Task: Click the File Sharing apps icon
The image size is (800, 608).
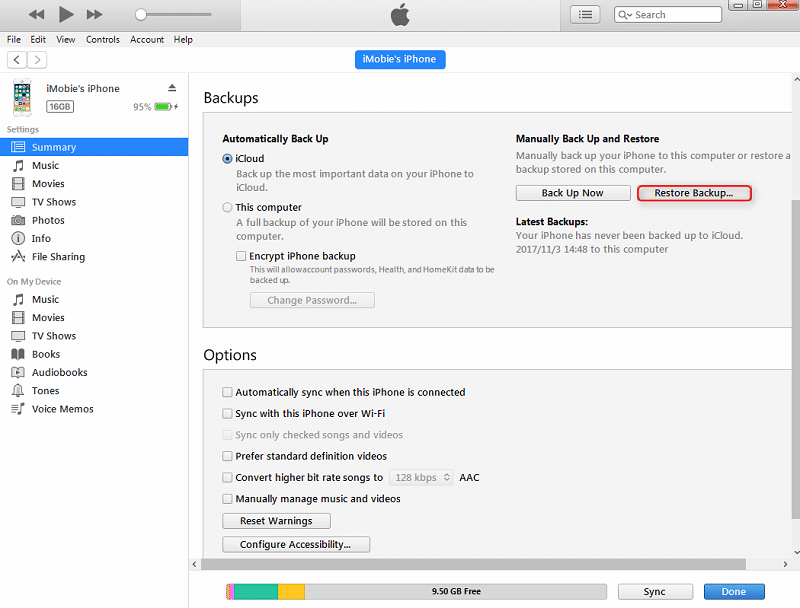Action: tap(18, 257)
